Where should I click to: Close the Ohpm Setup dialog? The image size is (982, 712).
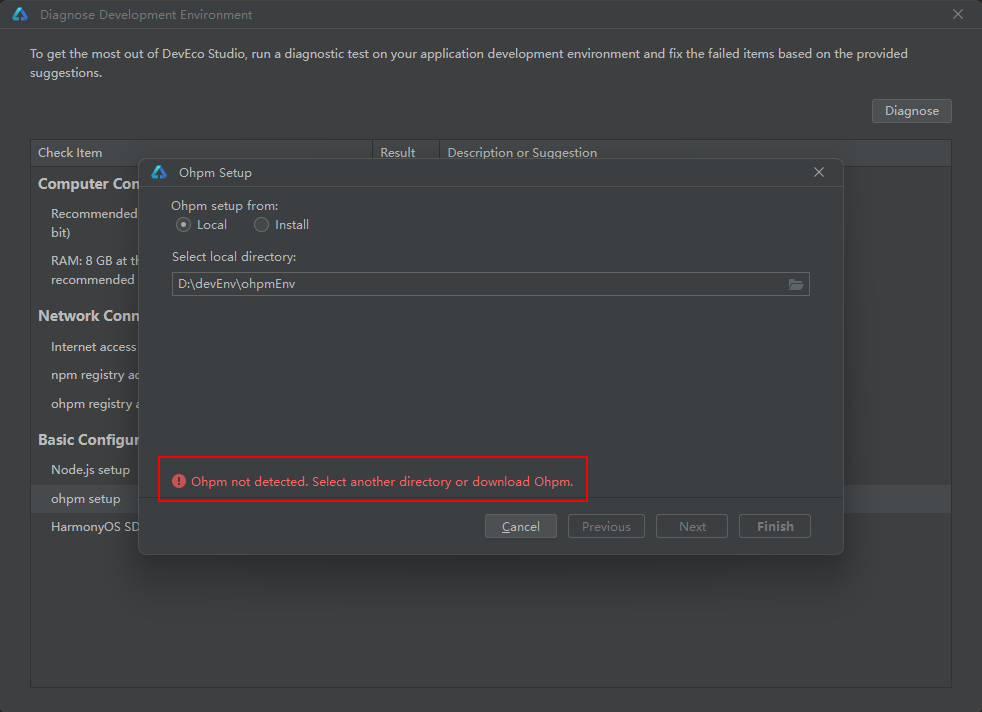[x=819, y=172]
